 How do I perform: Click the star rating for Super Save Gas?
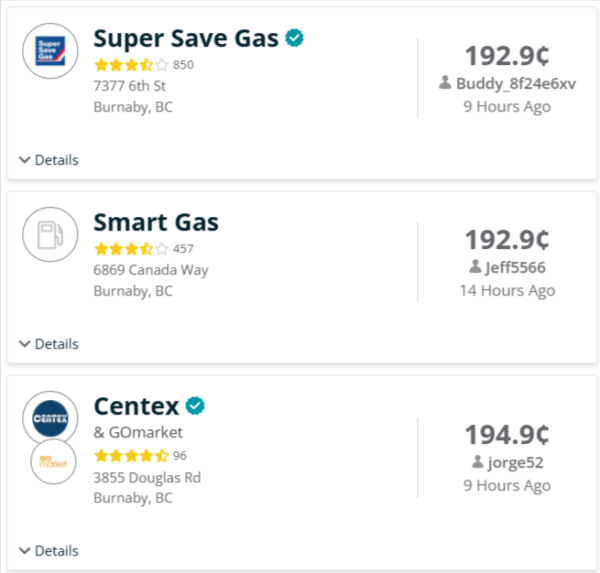click(x=123, y=65)
